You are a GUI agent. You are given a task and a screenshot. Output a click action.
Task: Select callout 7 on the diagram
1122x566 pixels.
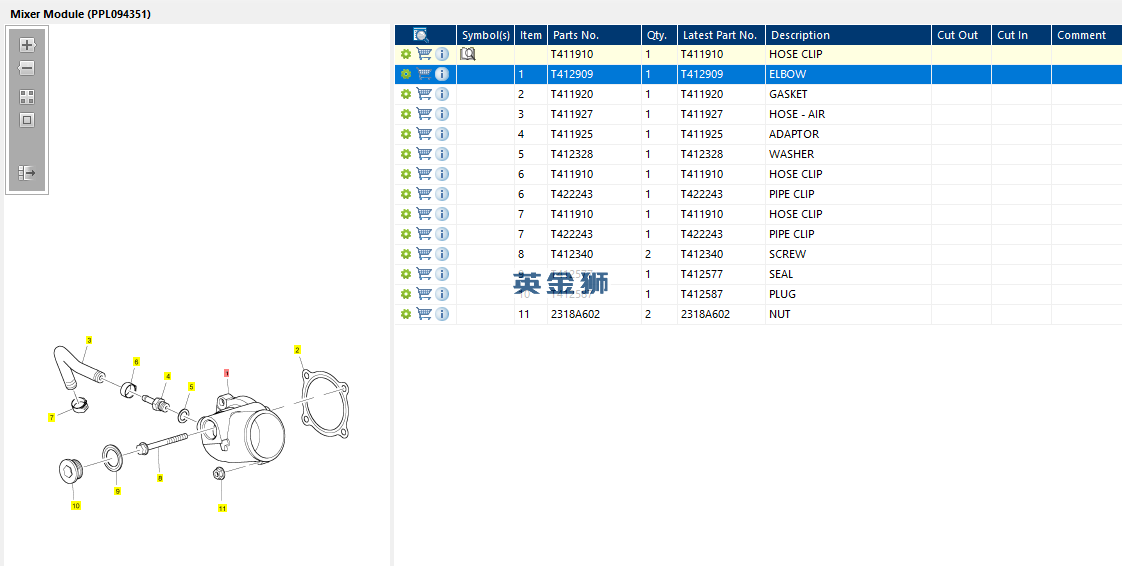point(52,417)
